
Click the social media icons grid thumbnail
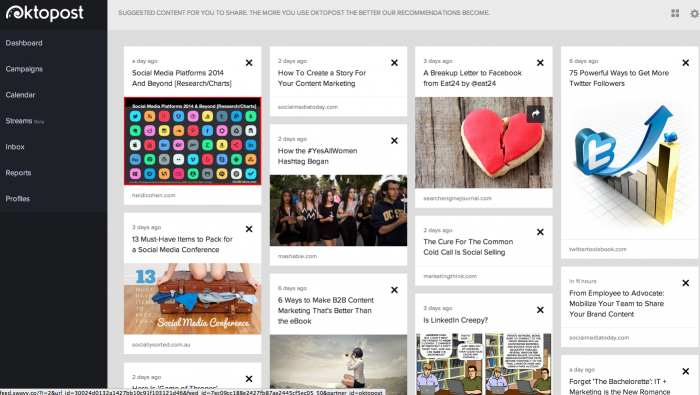pyautogui.click(x=192, y=141)
